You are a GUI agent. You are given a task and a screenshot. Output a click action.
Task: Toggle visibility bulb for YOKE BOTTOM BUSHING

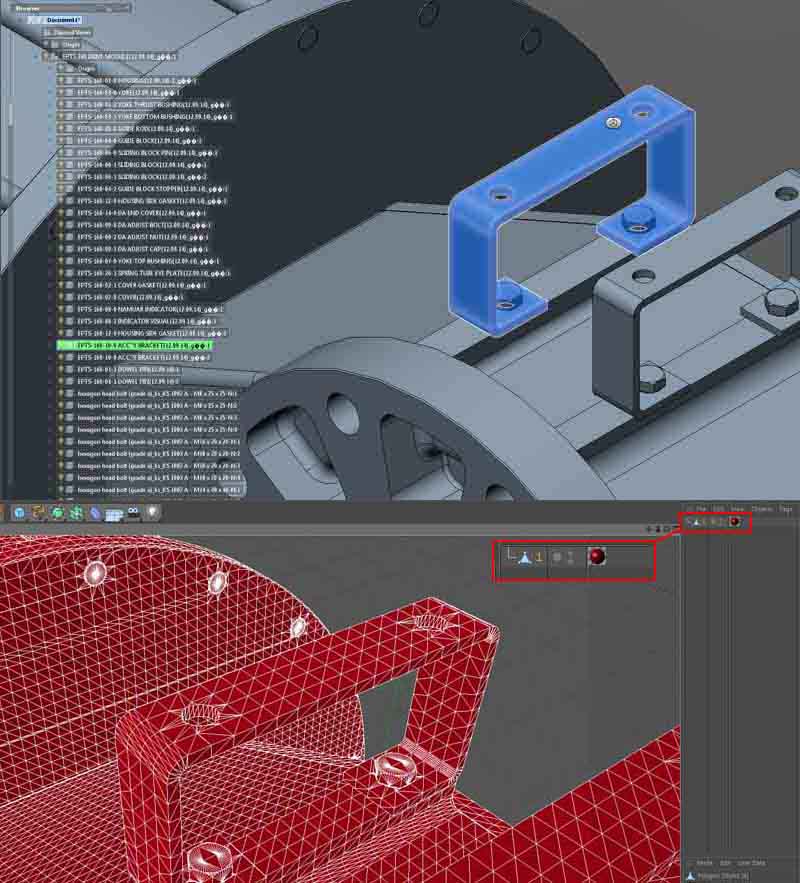[61, 117]
